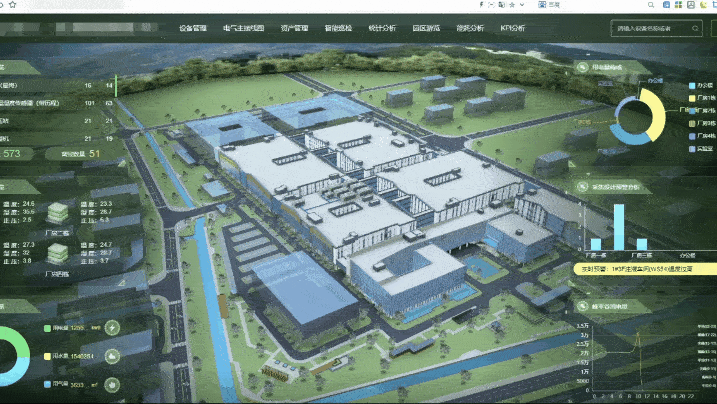This screenshot has height=404, width=717.
Task: Click the yellow segment of building donut chart
Action: coord(657,112)
